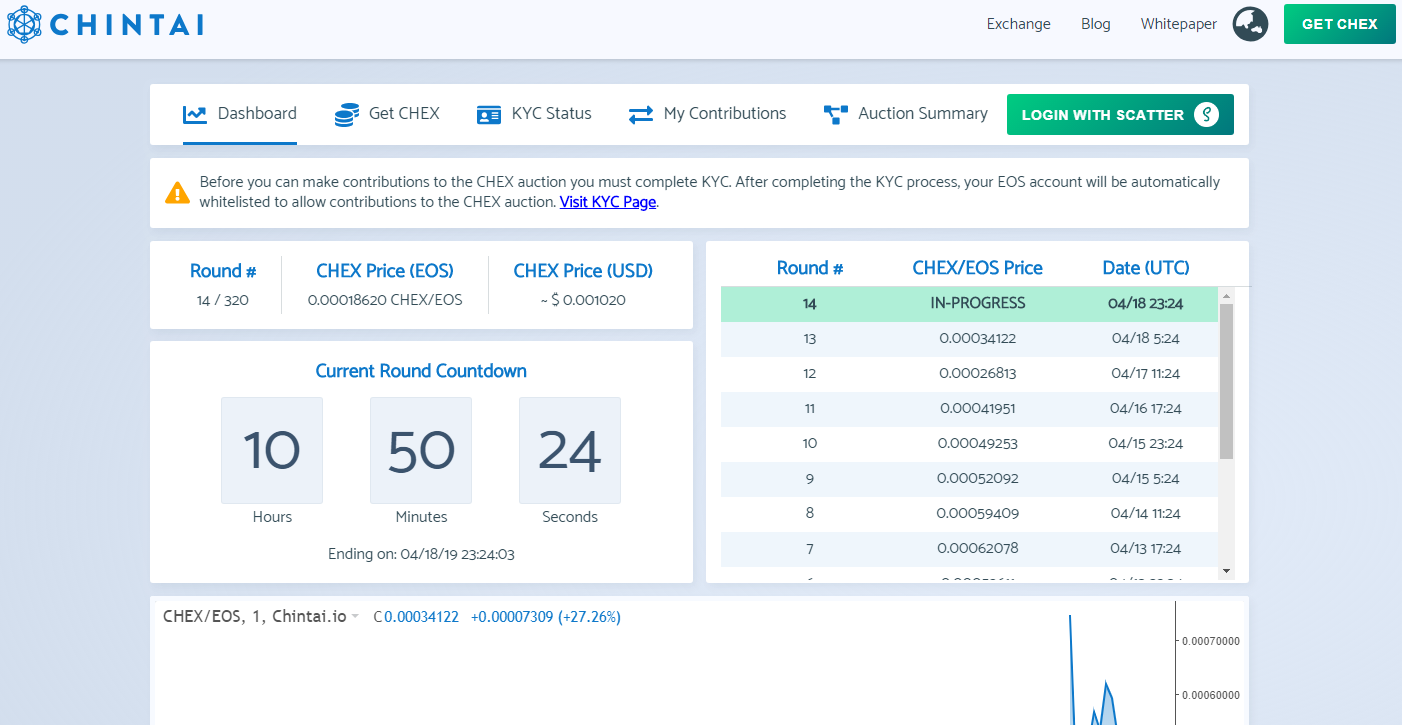Click the Round # table column header
The width and height of the screenshot is (1402, 725).
click(x=810, y=268)
